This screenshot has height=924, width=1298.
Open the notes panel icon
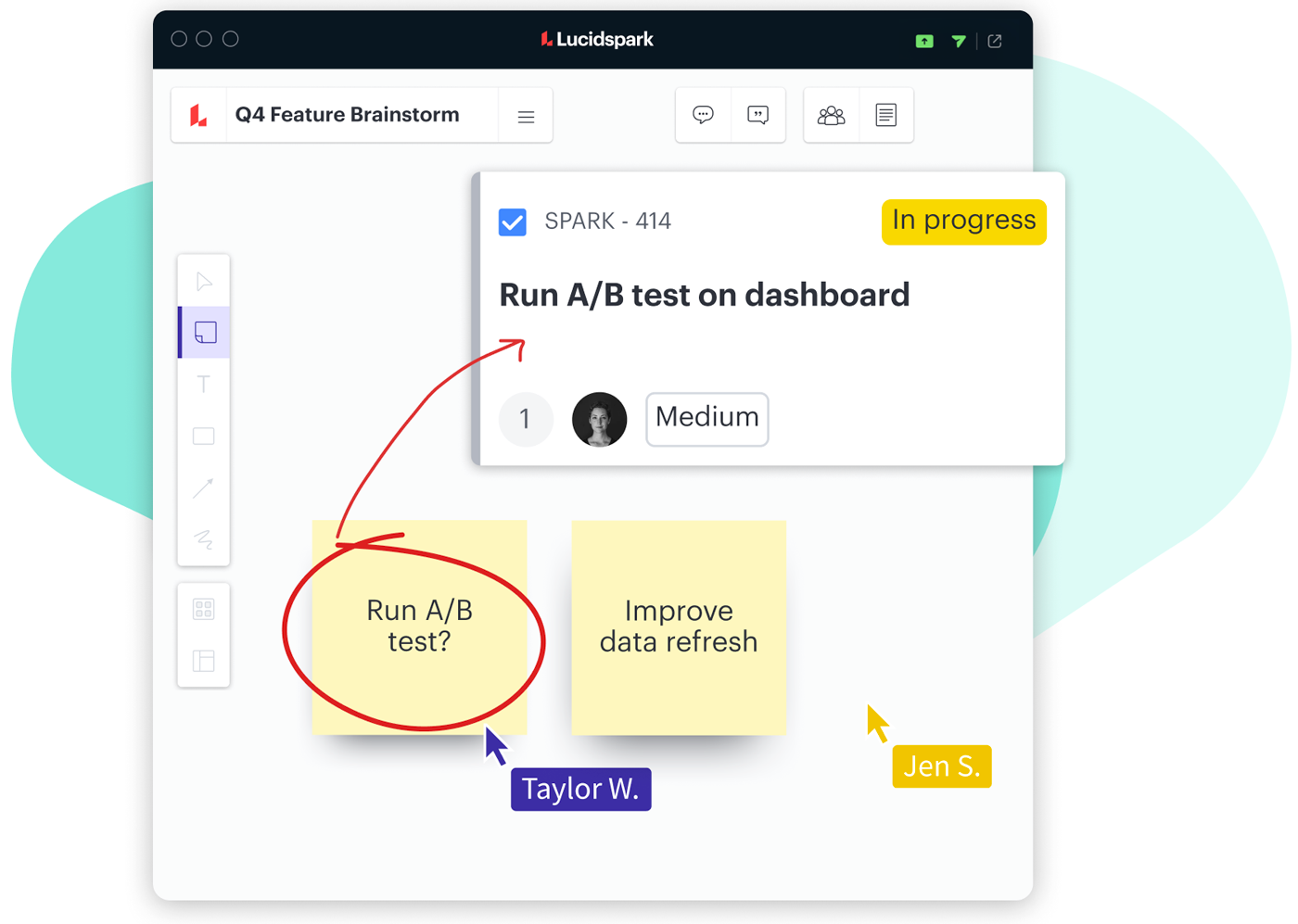coord(885,115)
